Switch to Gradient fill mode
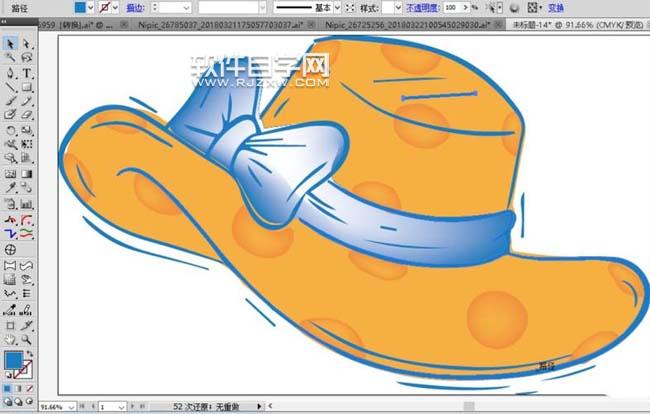The width and height of the screenshot is (650, 414). click(18, 388)
